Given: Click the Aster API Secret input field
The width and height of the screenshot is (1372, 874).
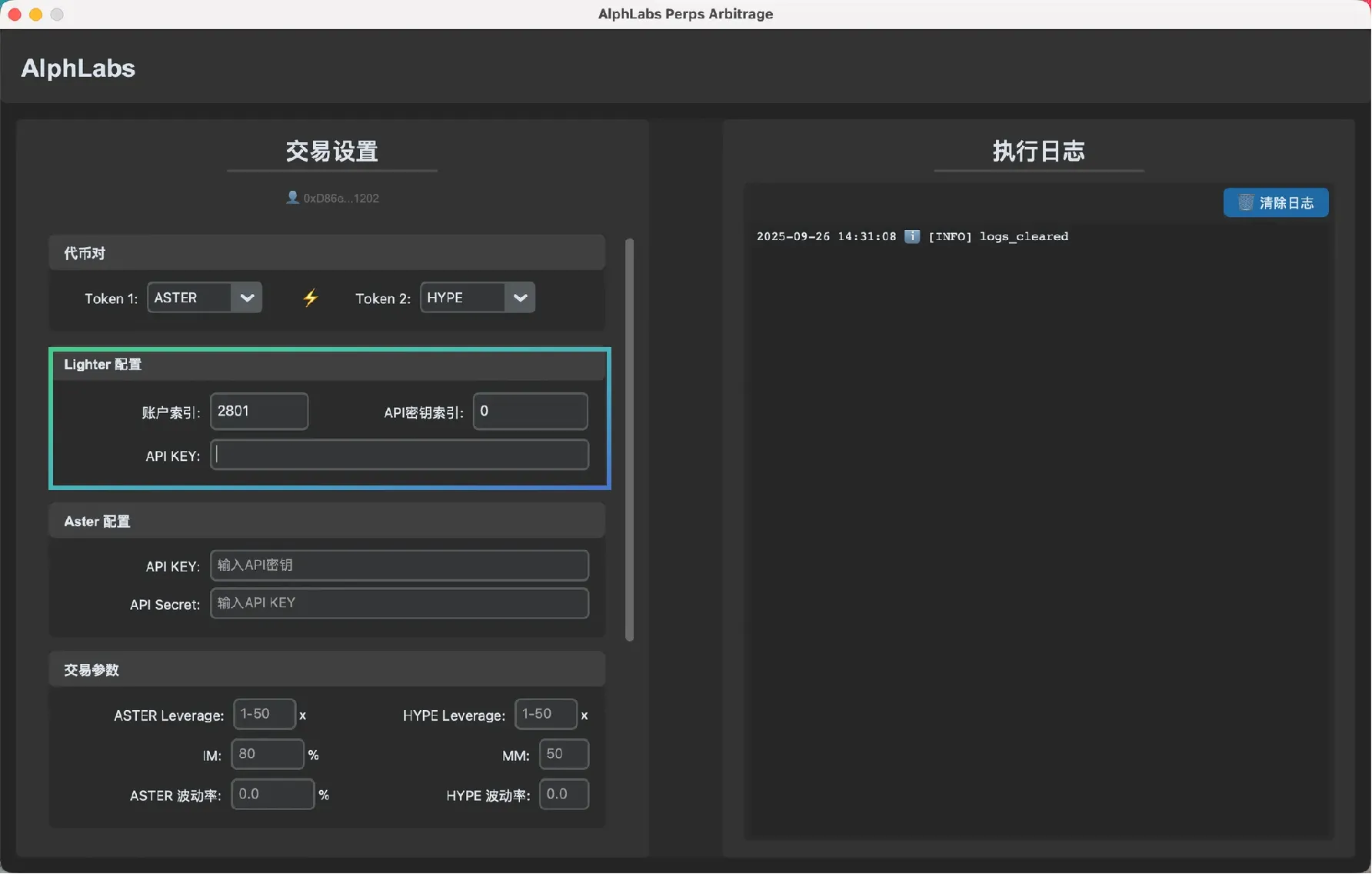Looking at the screenshot, I should (400, 603).
